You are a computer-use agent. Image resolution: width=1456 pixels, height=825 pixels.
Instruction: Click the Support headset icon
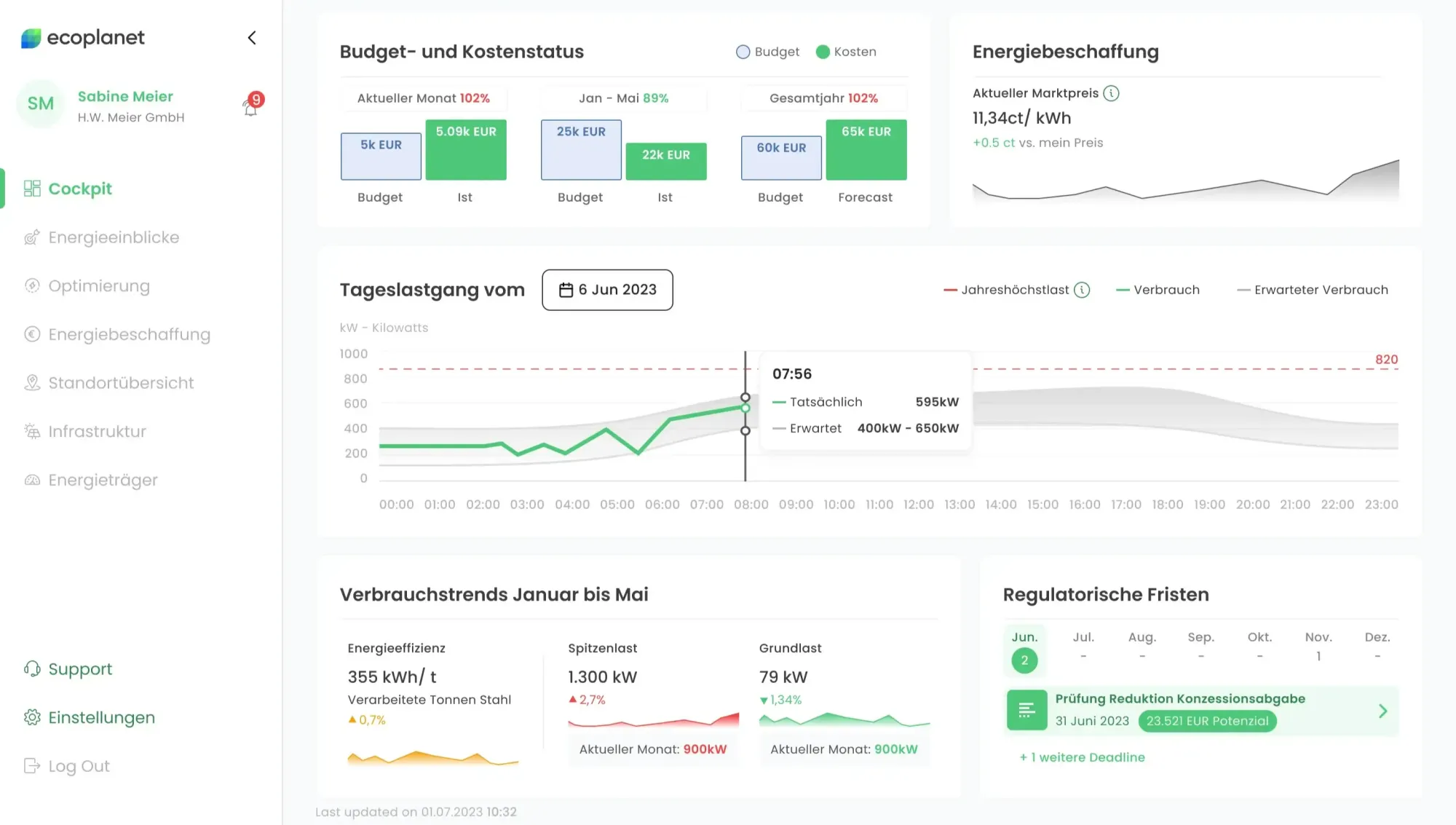[x=32, y=668]
